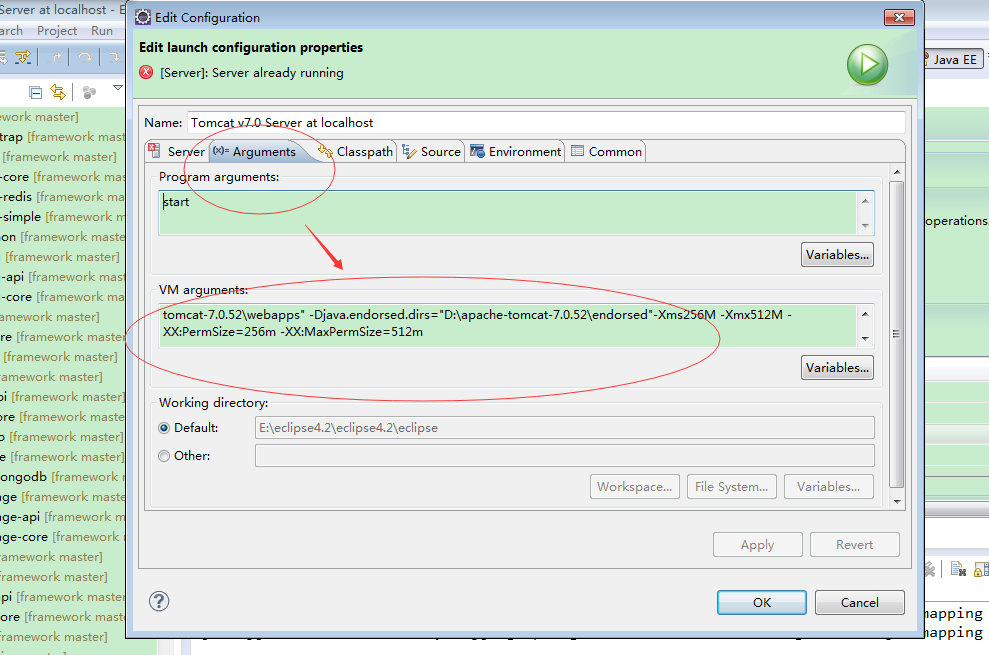Click the Revert button
Image resolution: width=989 pixels, height=655 pixels.
coord(855,545)
